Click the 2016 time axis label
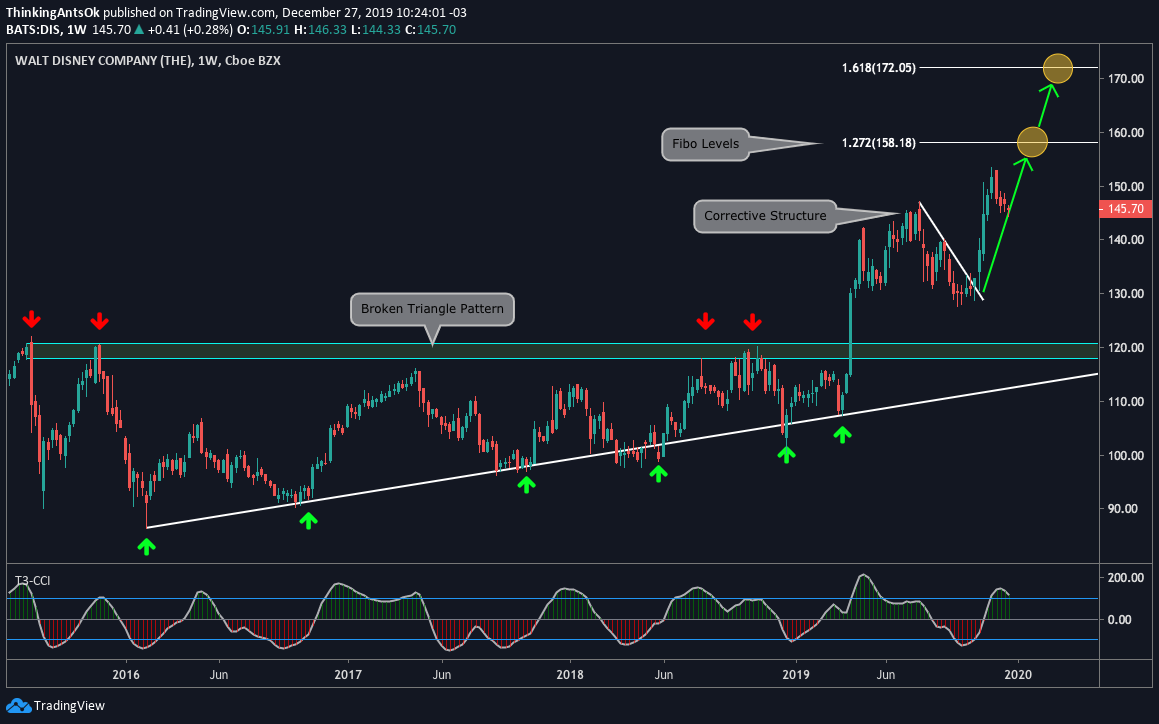Screen dimensions: 1159x724 coord(126,674)
